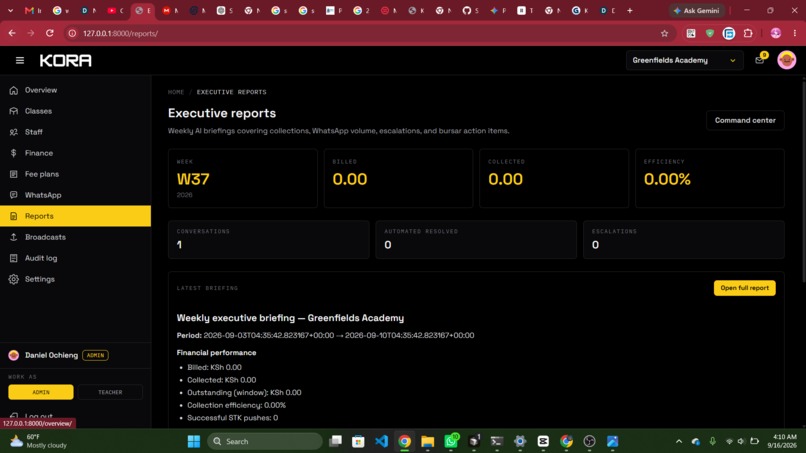This screenshot has height=453, width=806.
Task: Open File Explorer from the taskbar
Action: pos(428,441)
